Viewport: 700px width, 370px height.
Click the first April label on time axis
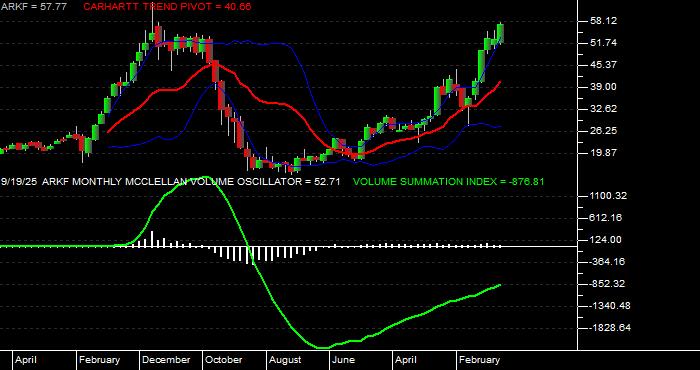pos(25,360)
